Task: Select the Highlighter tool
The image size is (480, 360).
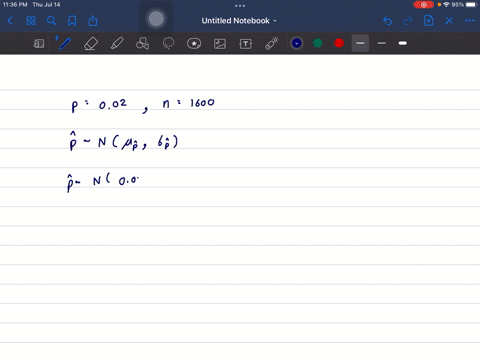Action: click(x=117, y=43)
